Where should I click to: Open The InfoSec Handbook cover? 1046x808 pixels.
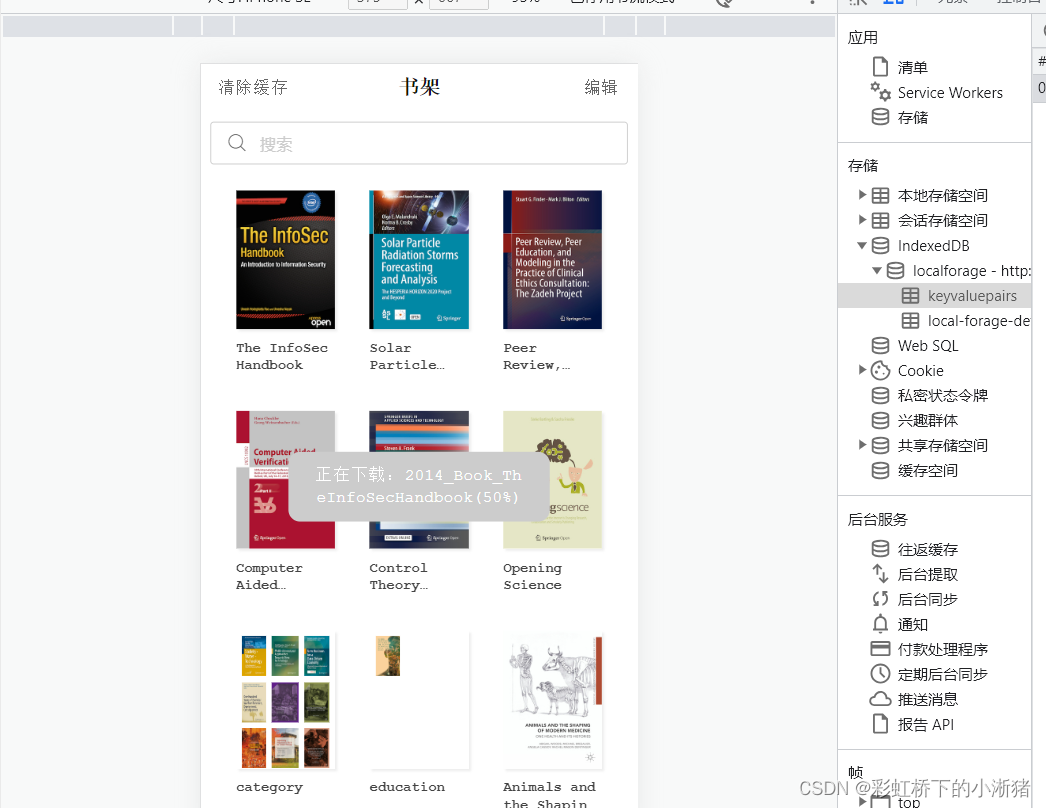coord(286,260)
